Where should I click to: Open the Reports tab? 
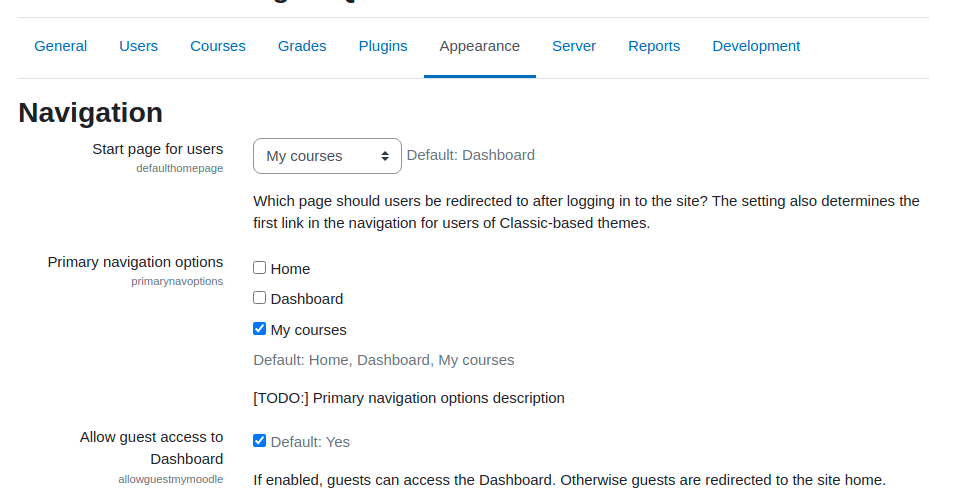tap(654, 46)
